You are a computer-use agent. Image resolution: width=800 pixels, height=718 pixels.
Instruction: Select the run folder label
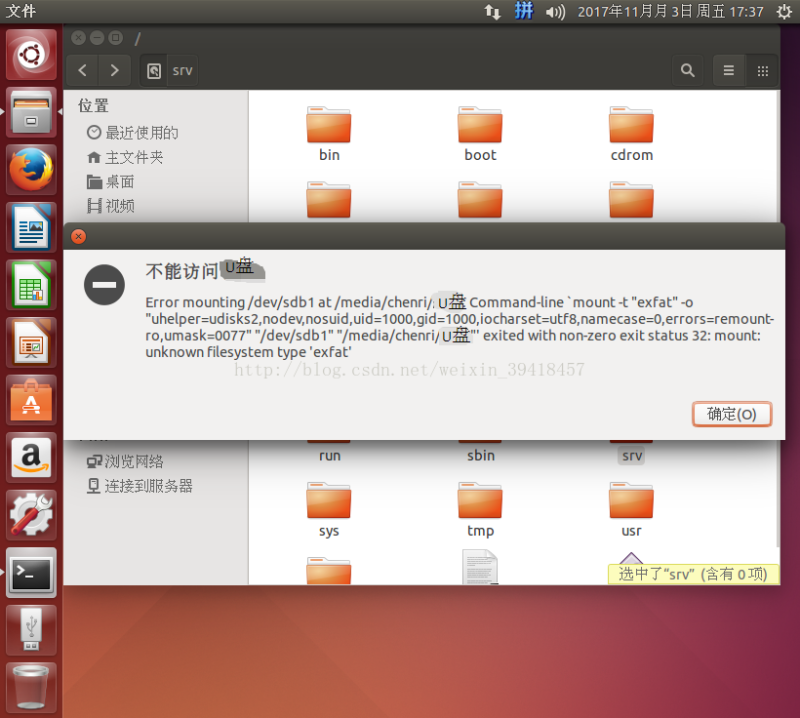tap(330, 456)
